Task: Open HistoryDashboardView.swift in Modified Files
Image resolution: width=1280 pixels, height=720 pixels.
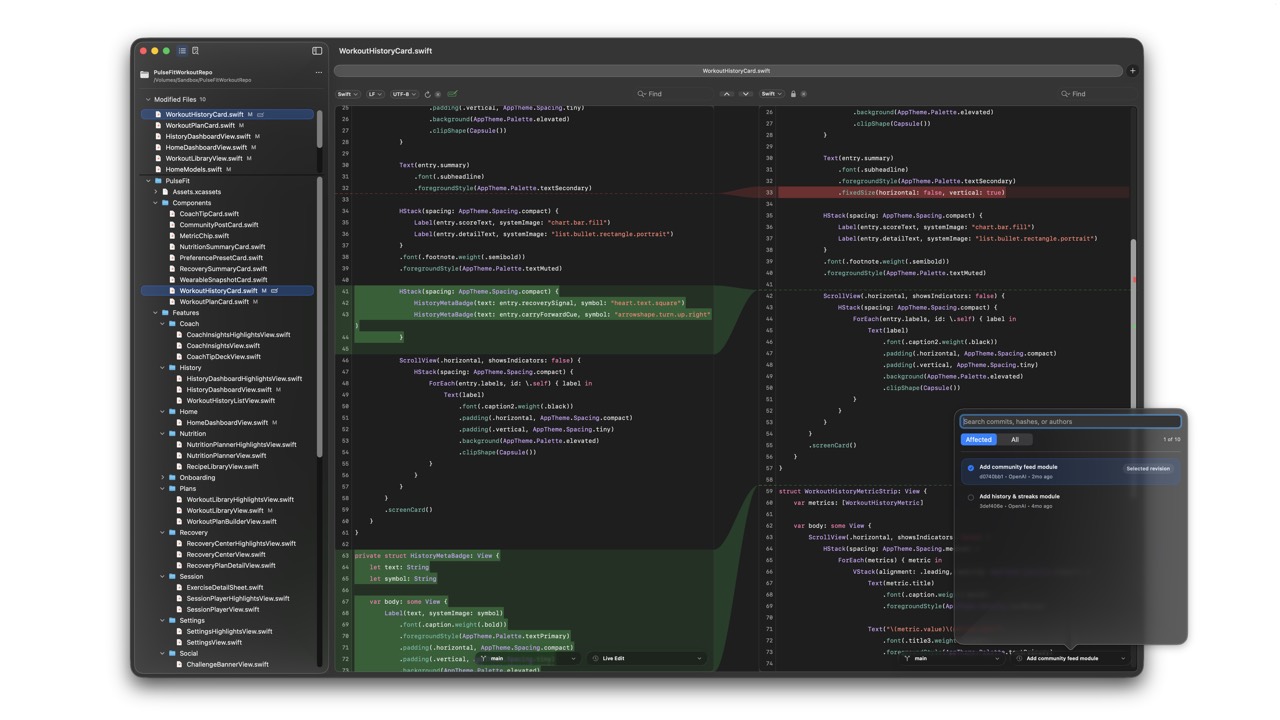Action: [208, 137]
